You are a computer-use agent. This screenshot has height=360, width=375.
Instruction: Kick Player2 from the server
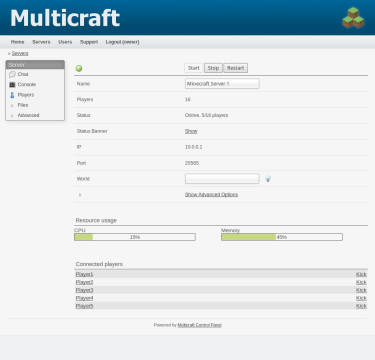click(361, 282)
